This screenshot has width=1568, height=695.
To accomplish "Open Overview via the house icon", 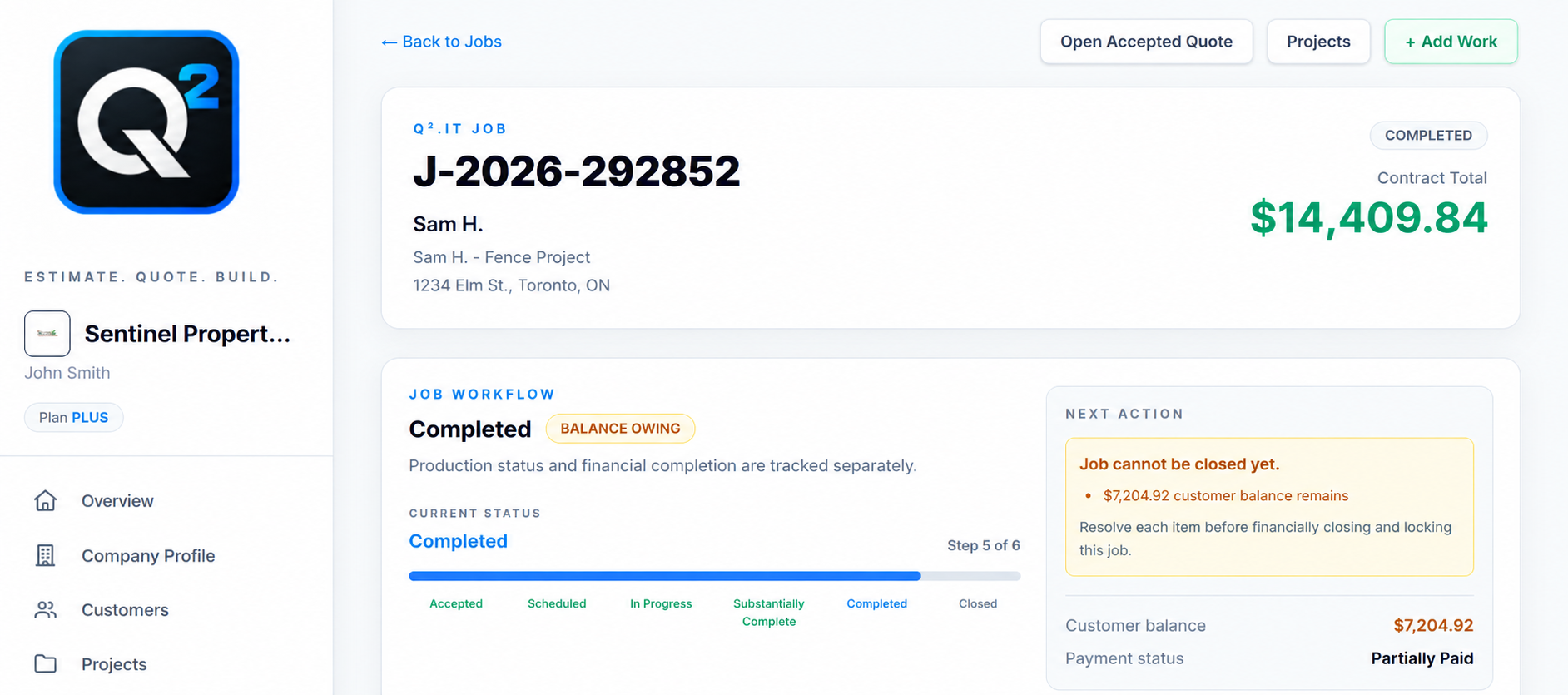I will 46,500.
